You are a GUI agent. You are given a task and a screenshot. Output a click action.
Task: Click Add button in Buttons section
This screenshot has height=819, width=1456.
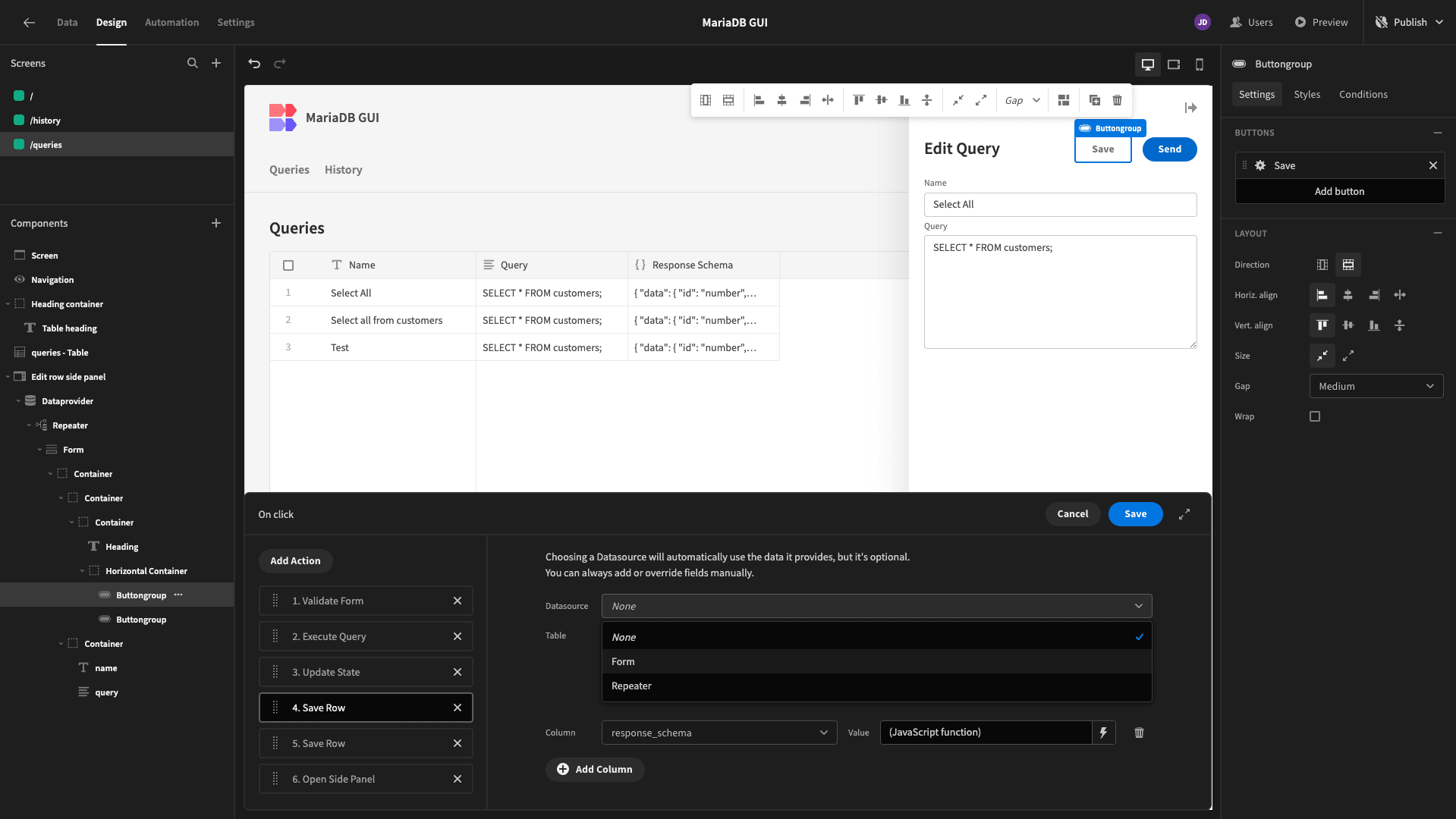click(x=1339, y=191)
